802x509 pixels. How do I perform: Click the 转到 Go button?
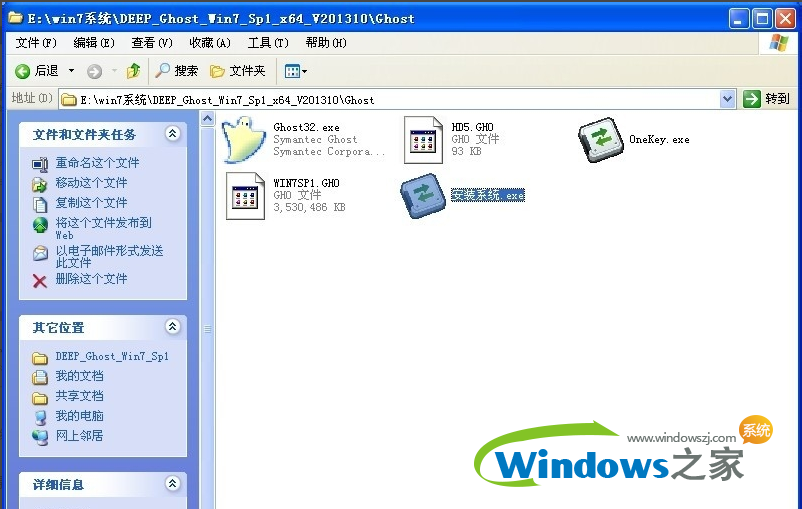pos(767,99)
